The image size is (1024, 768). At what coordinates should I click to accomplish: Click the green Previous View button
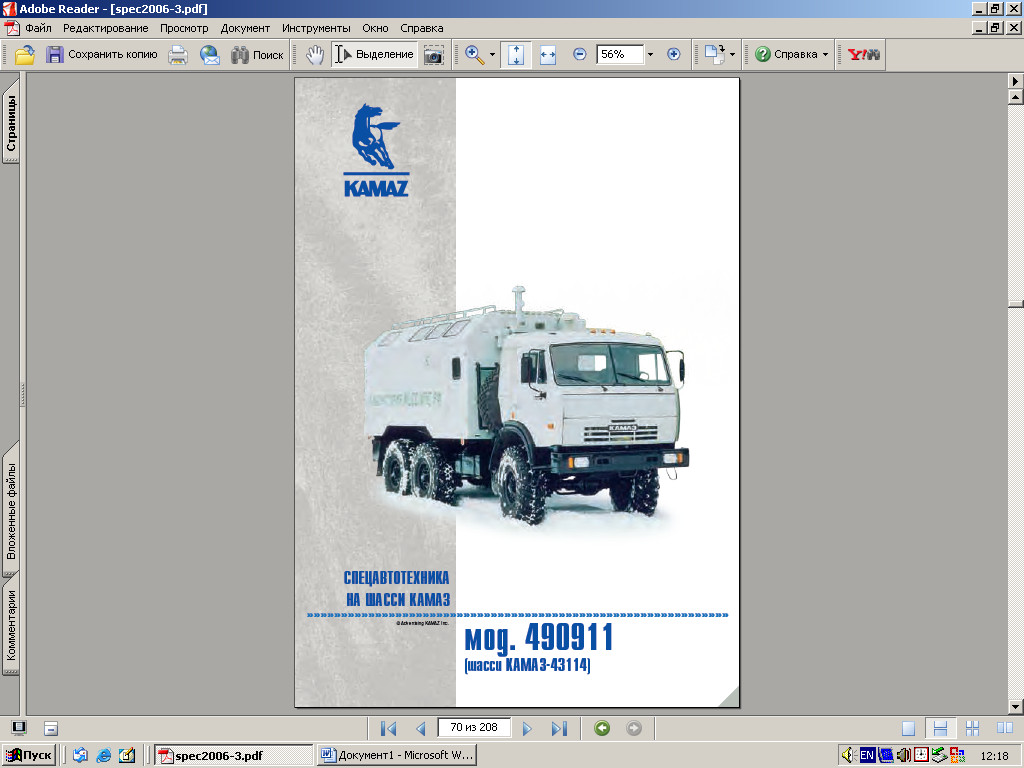click(602, 728)
